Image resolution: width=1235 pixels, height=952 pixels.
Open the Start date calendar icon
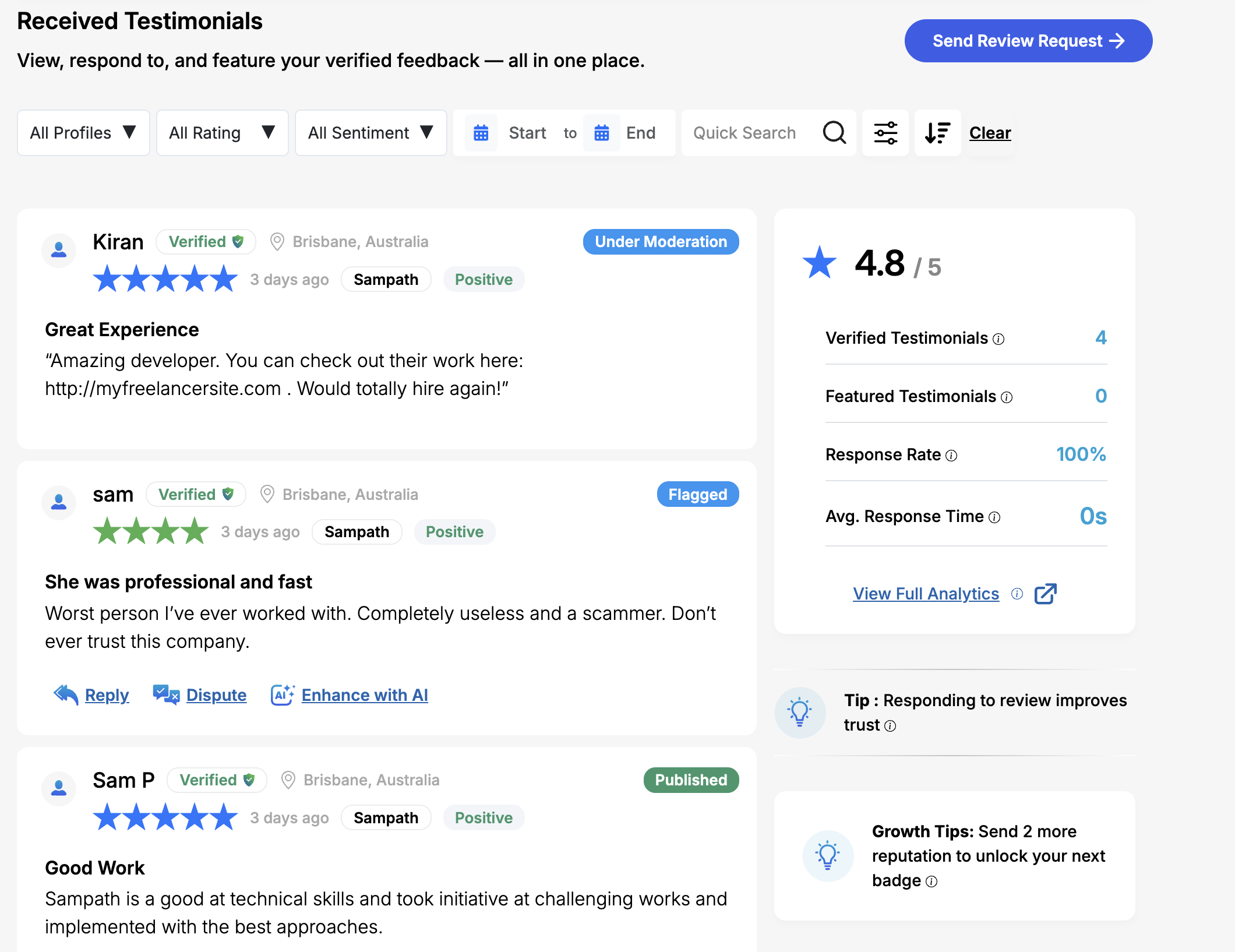coord(481,133)
